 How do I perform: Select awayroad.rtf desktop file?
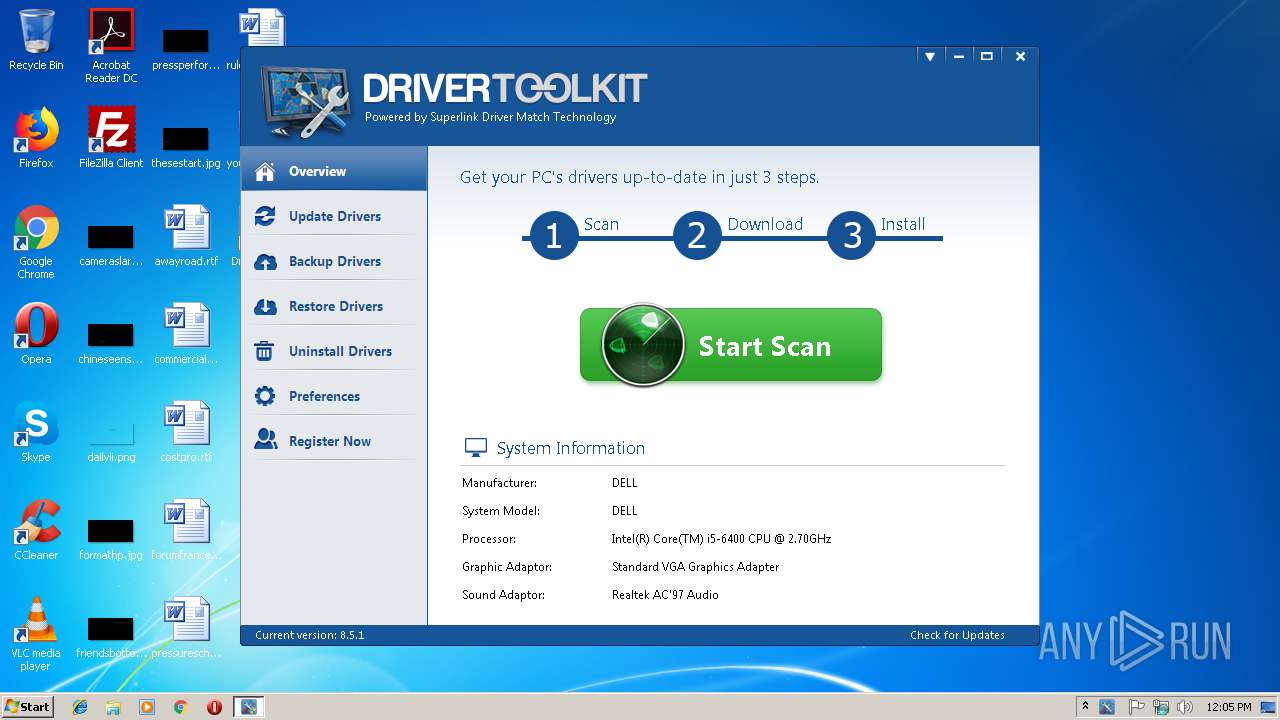[x=186, y=236]
